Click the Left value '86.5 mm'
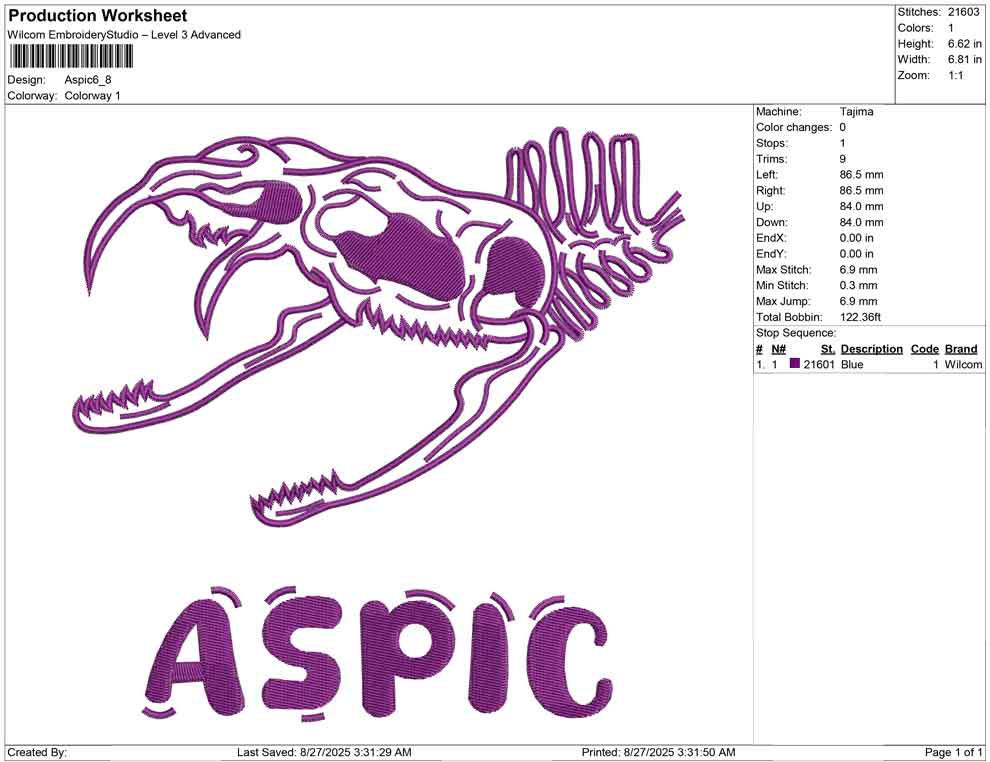 pyautogui.click(x=861, y=175)
